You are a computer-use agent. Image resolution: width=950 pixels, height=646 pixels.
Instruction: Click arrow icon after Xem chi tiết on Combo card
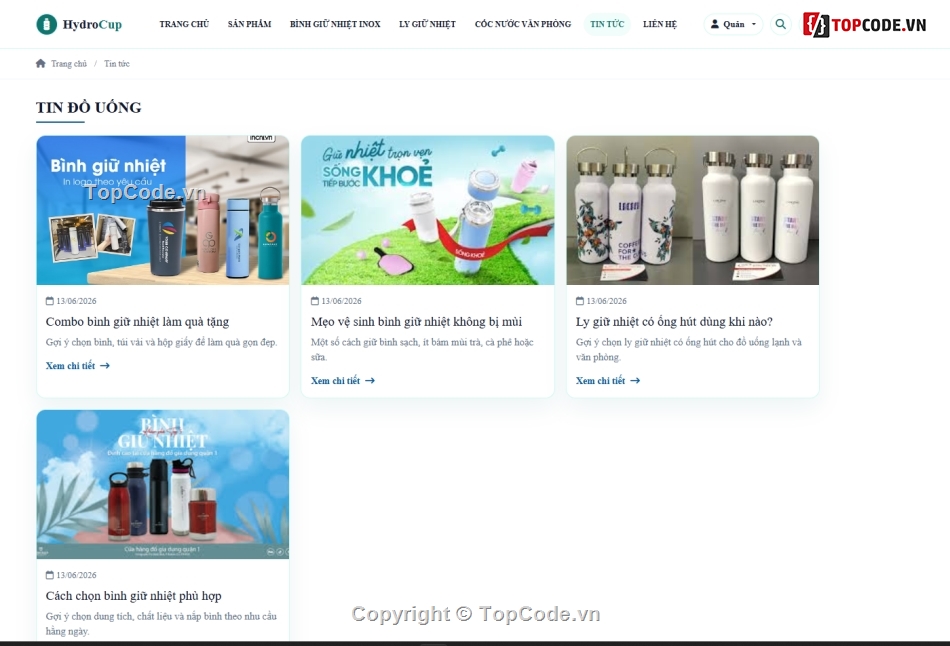pyautogui.click(x=105, y=365)
